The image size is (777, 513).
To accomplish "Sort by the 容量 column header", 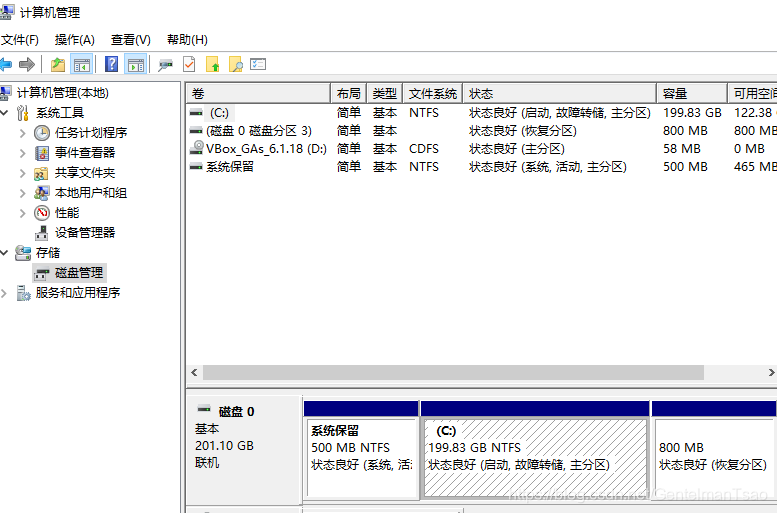I will (692, 93).
